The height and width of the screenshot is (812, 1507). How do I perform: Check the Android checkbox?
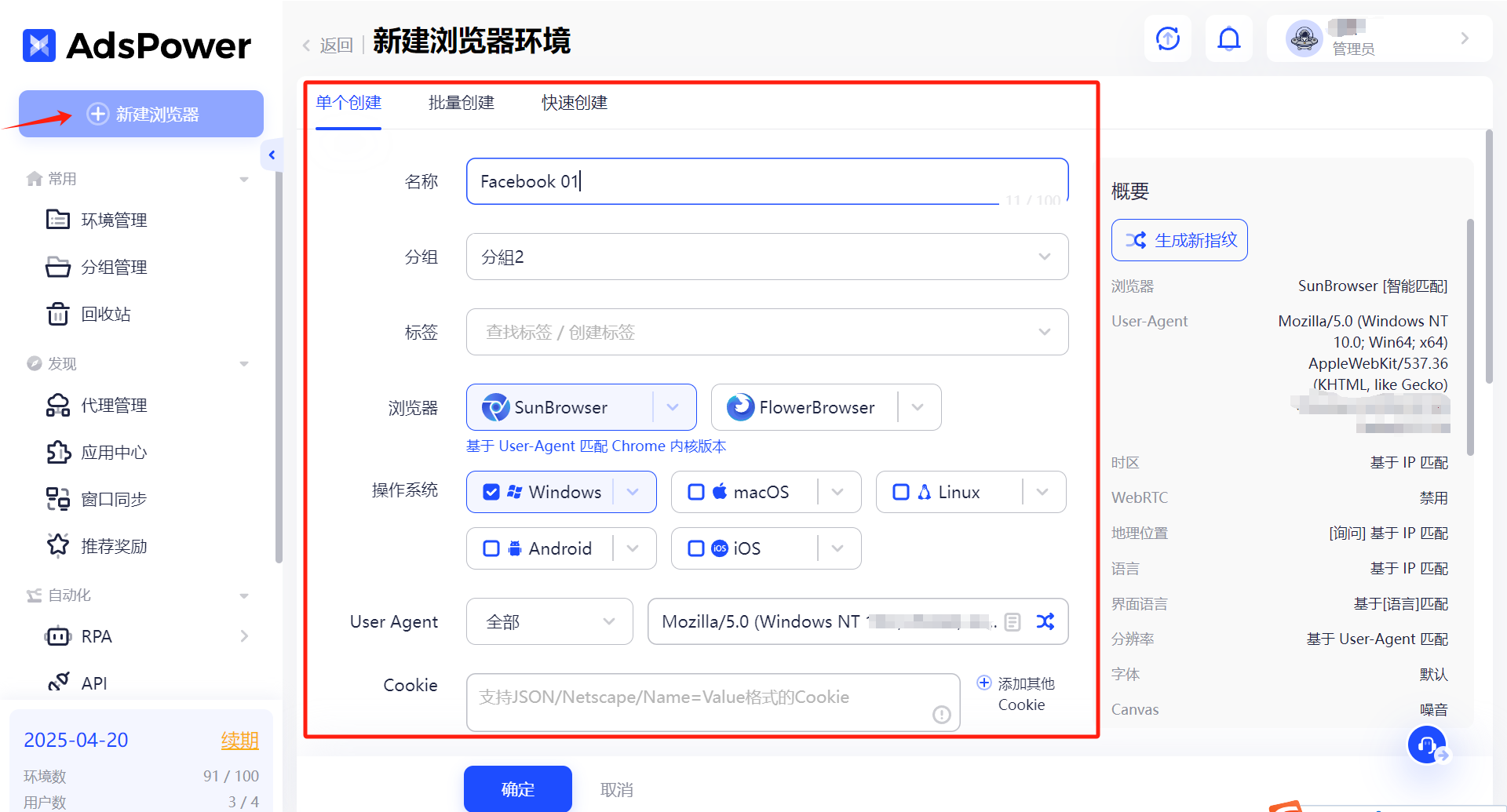[491, 548]
